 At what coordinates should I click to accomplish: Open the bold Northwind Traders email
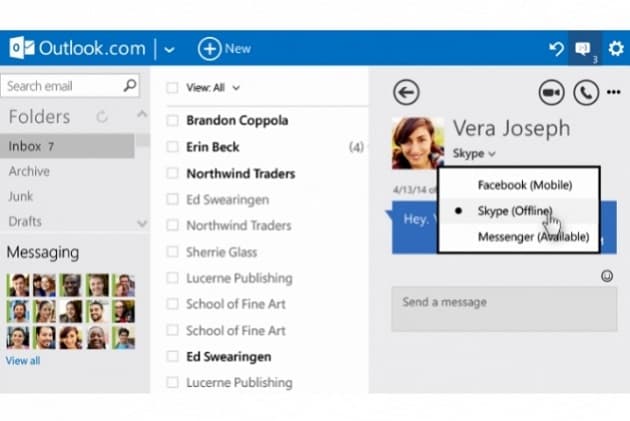pyautogui.click(x=241, y=174)
